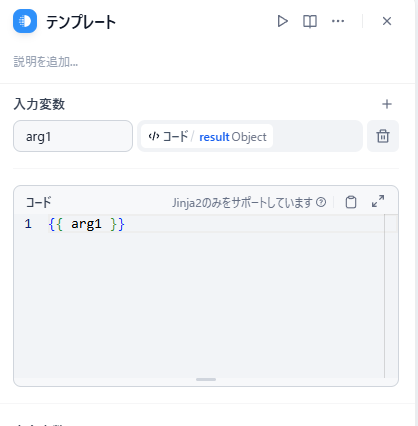Add a new input variable with plus
This screenshot has height=426, width=418.
(387, 104)
